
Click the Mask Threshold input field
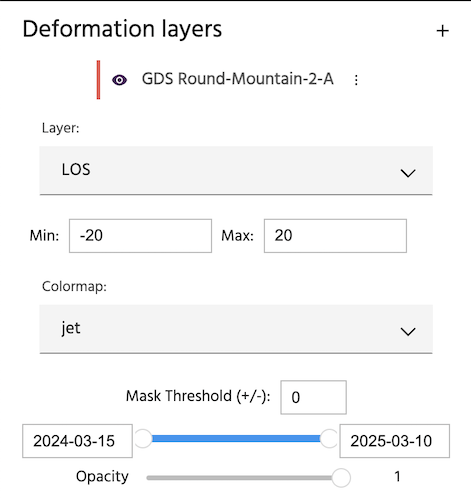[313, 397]
